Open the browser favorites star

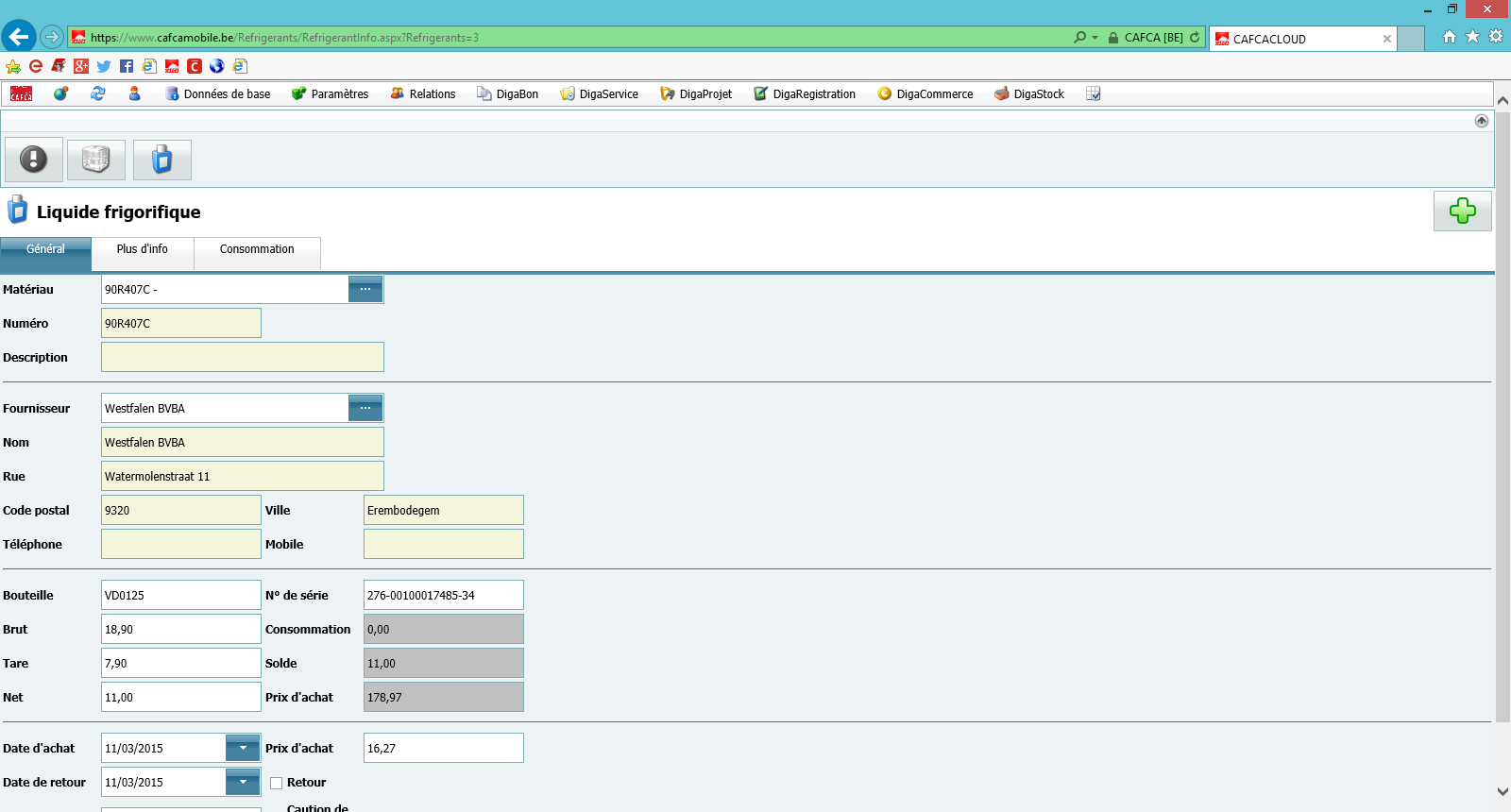pyautogui.click(x=1472, y=37)
